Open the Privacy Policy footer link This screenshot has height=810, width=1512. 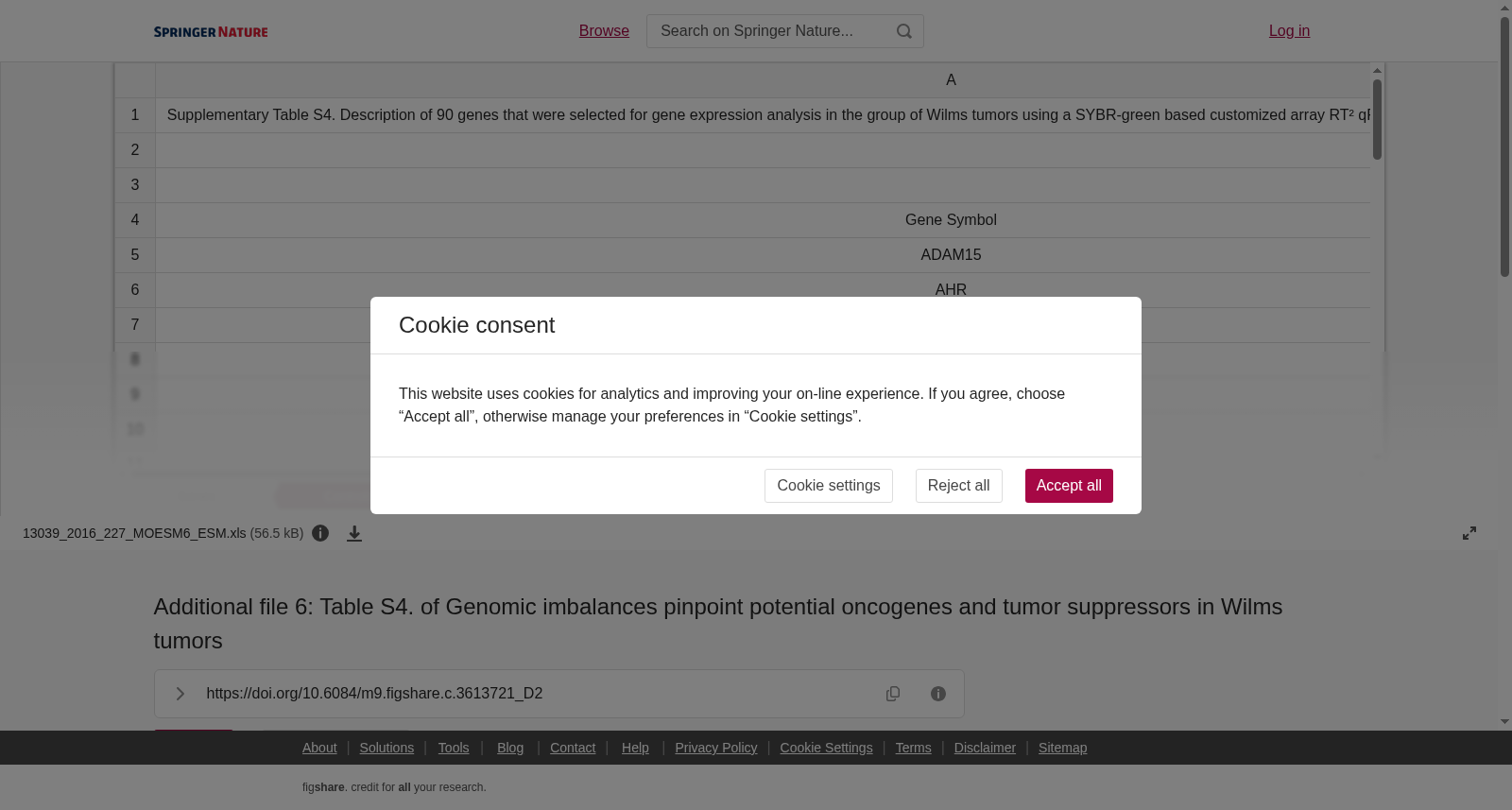pos(716,748)
